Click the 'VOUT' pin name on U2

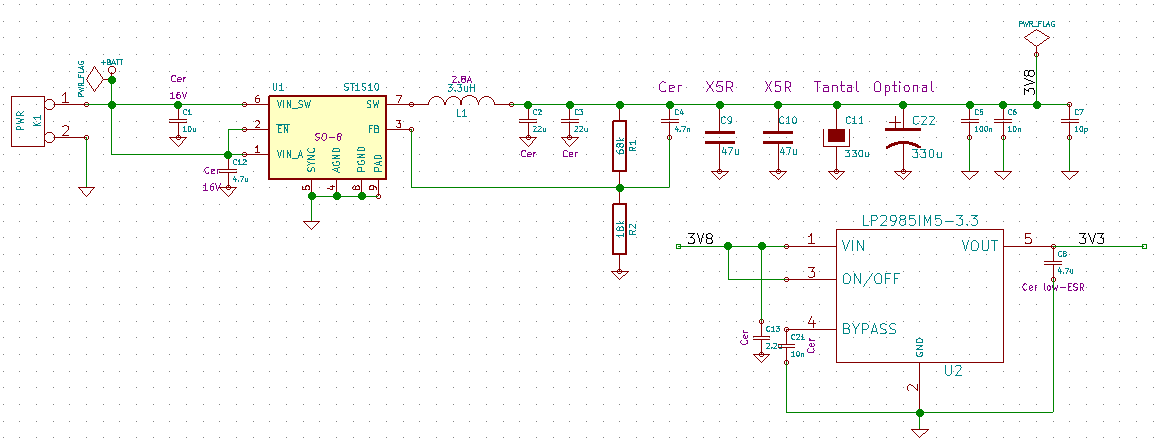pyautogui.click(x=979, y=246)
